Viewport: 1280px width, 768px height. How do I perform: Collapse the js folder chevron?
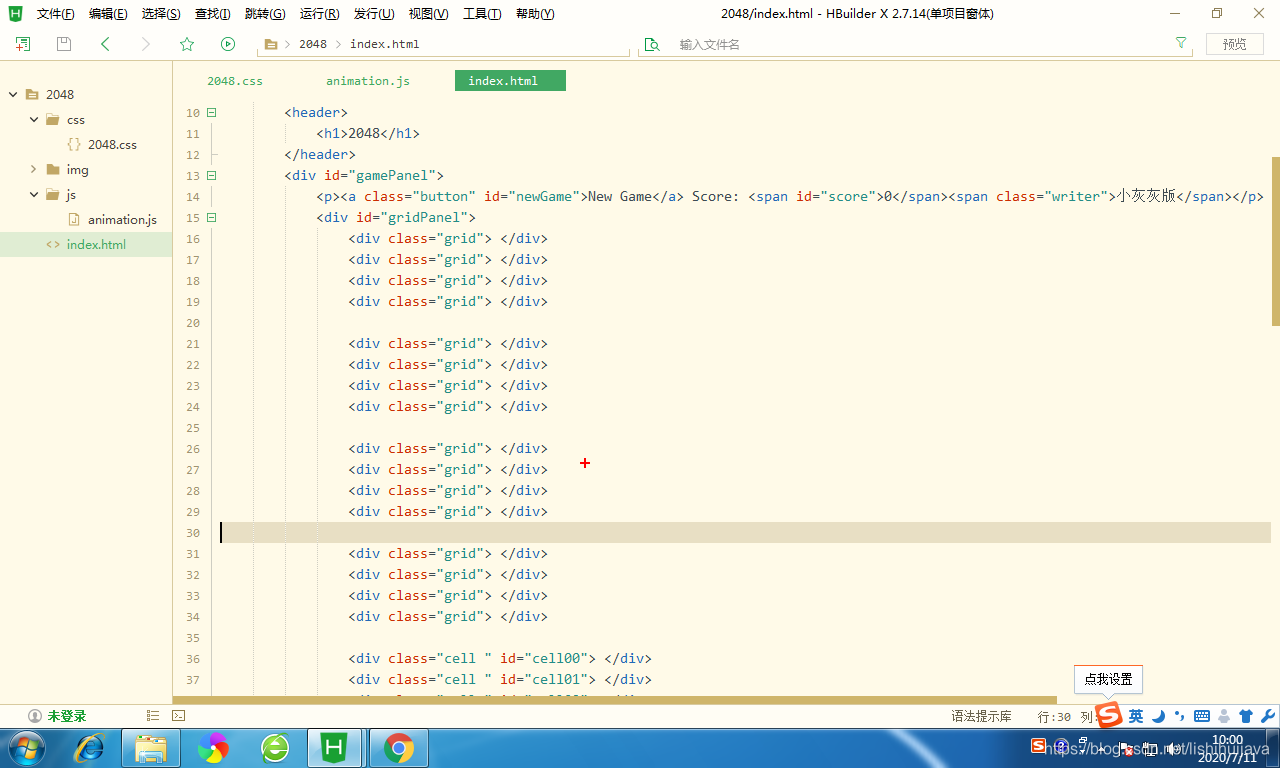pos(34,194)
